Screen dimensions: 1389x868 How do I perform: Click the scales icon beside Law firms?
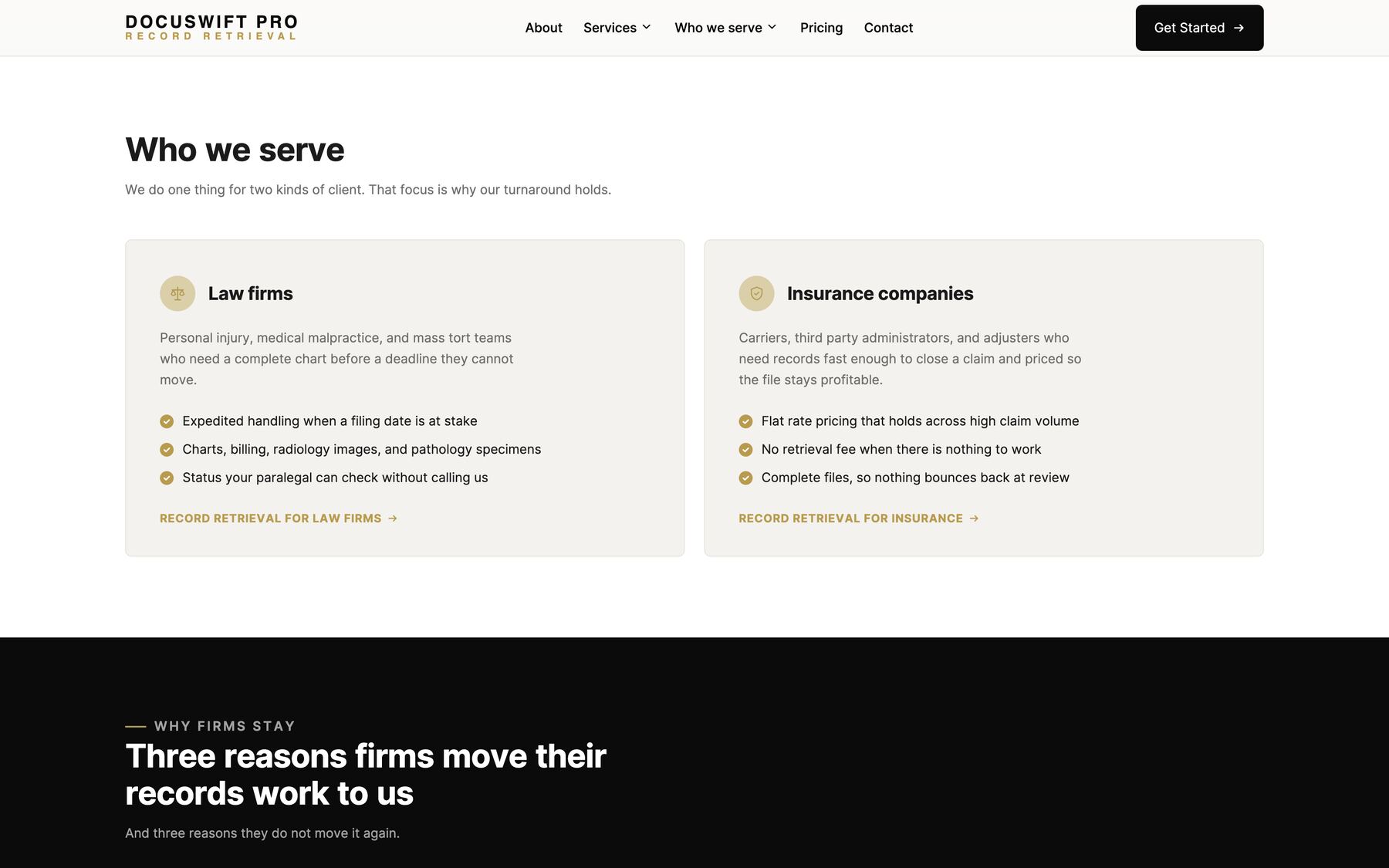pyautogui.click(x=177, y=294)
